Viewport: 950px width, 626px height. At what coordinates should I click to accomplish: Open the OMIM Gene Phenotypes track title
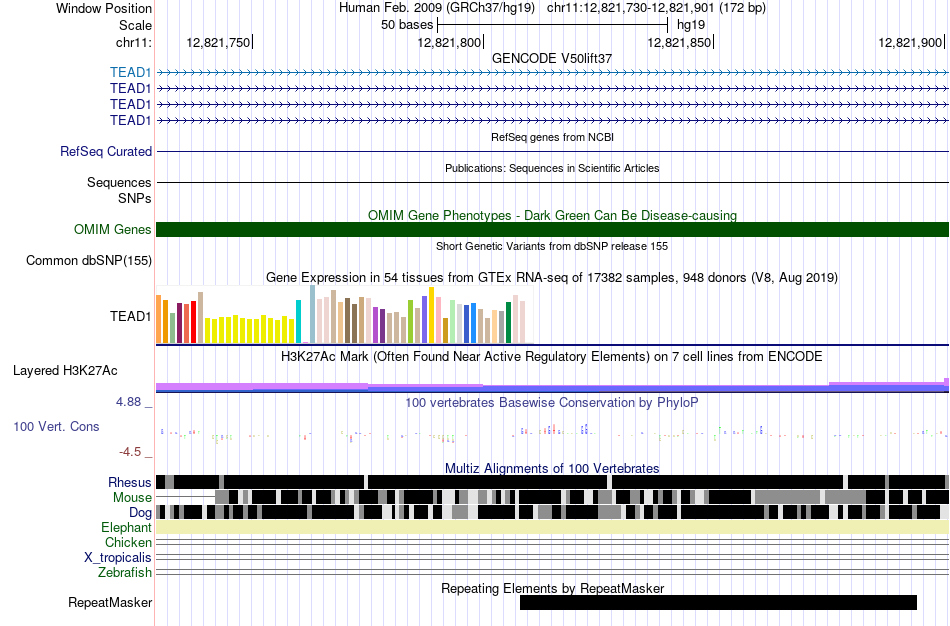(552, 215)
